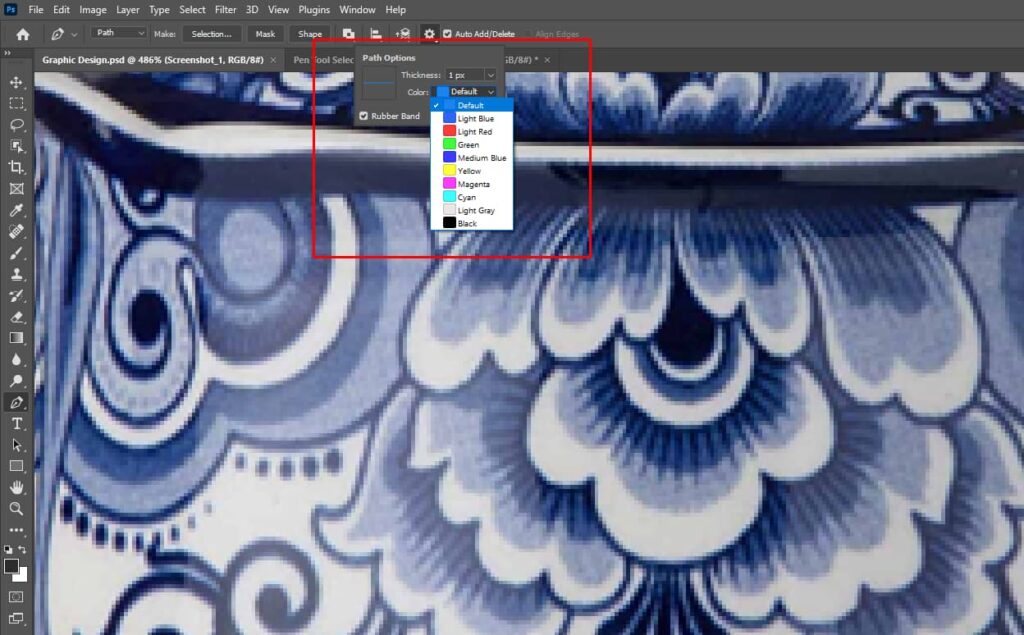
Task: Toggle the Auto Add/Delete checkbox
Action: (447, 34)
